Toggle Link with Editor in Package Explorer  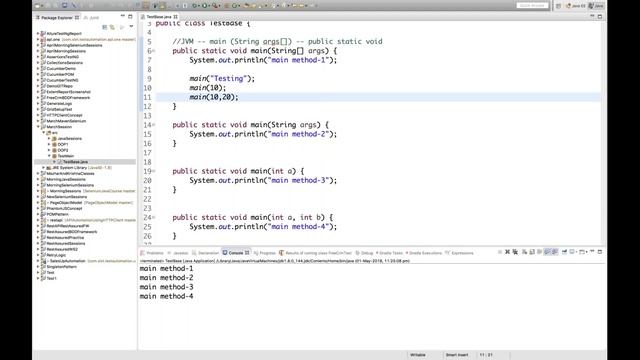click(x=112, y=27)
